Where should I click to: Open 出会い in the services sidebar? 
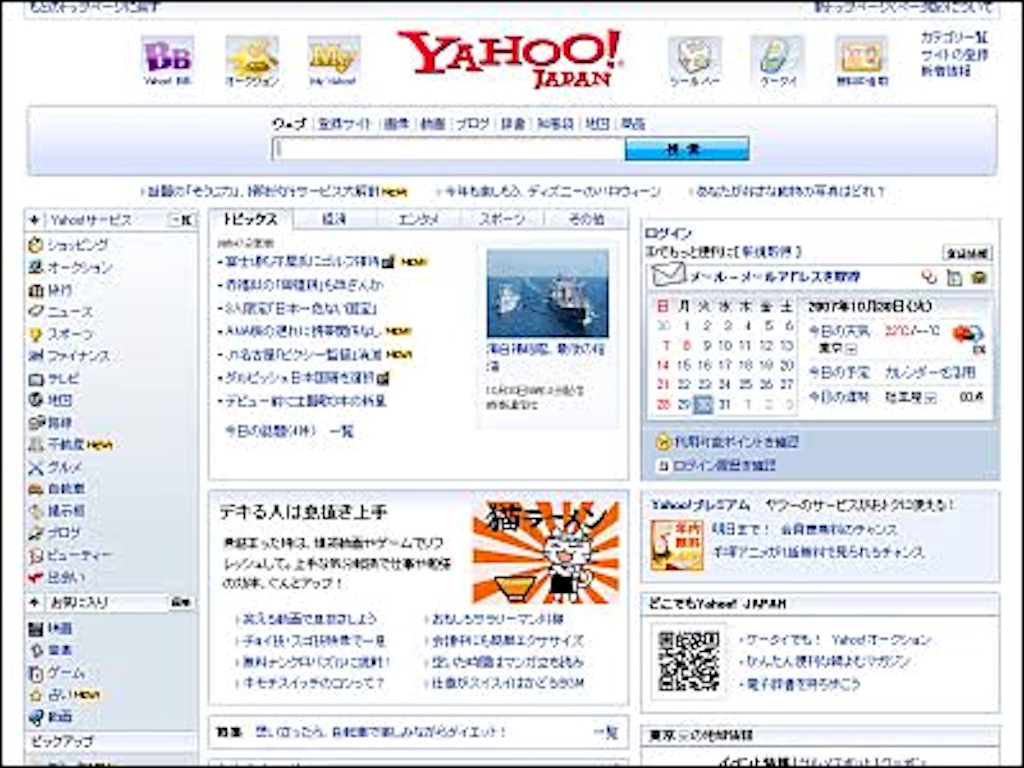(57, 577)
